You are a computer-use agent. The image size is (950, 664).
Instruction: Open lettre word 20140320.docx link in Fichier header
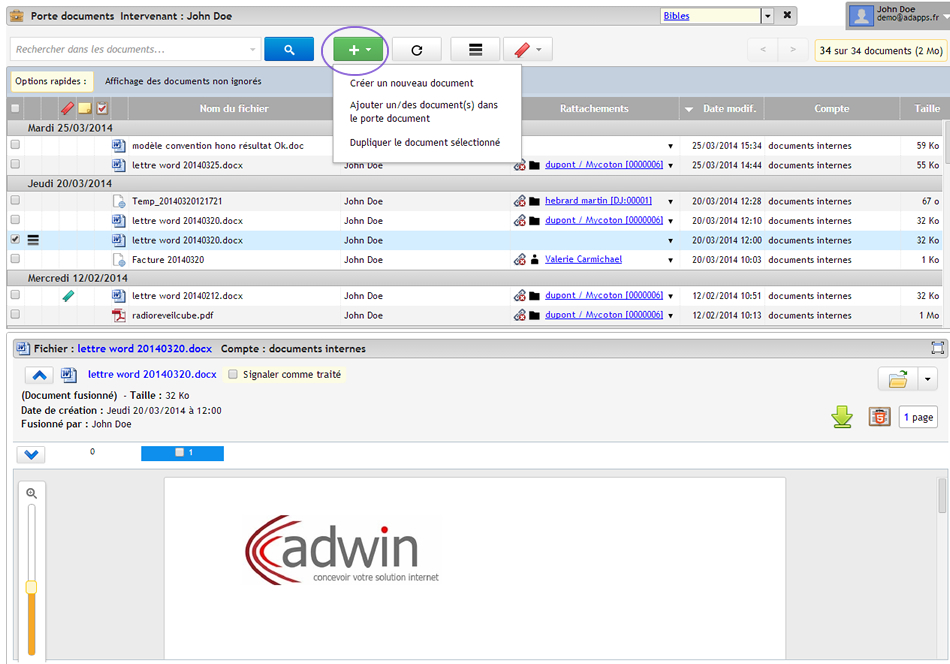coord(145,348)
